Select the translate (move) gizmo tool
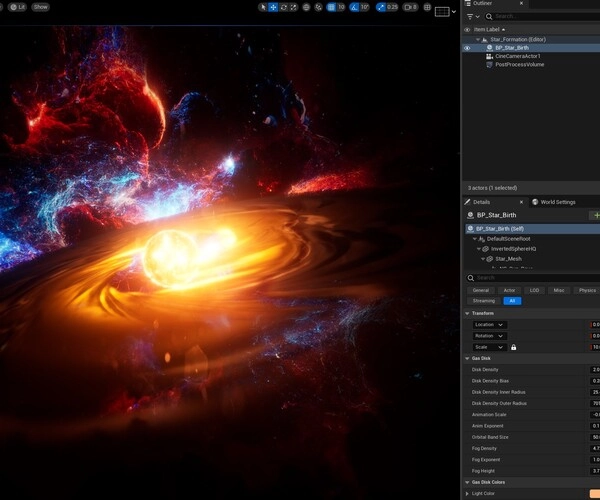Screen dimensions: 600x500 tap(273, 7)
